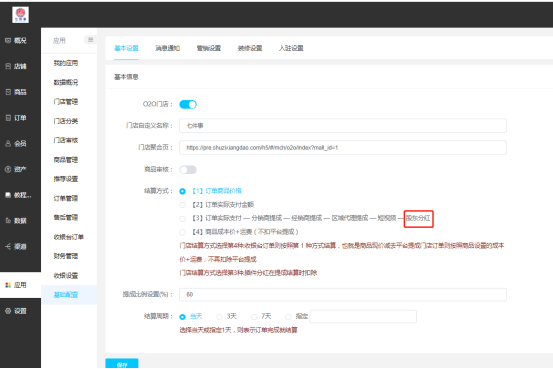Open 数据概况 in the submenu
553x369 pixels.
(x=66, y=83)
